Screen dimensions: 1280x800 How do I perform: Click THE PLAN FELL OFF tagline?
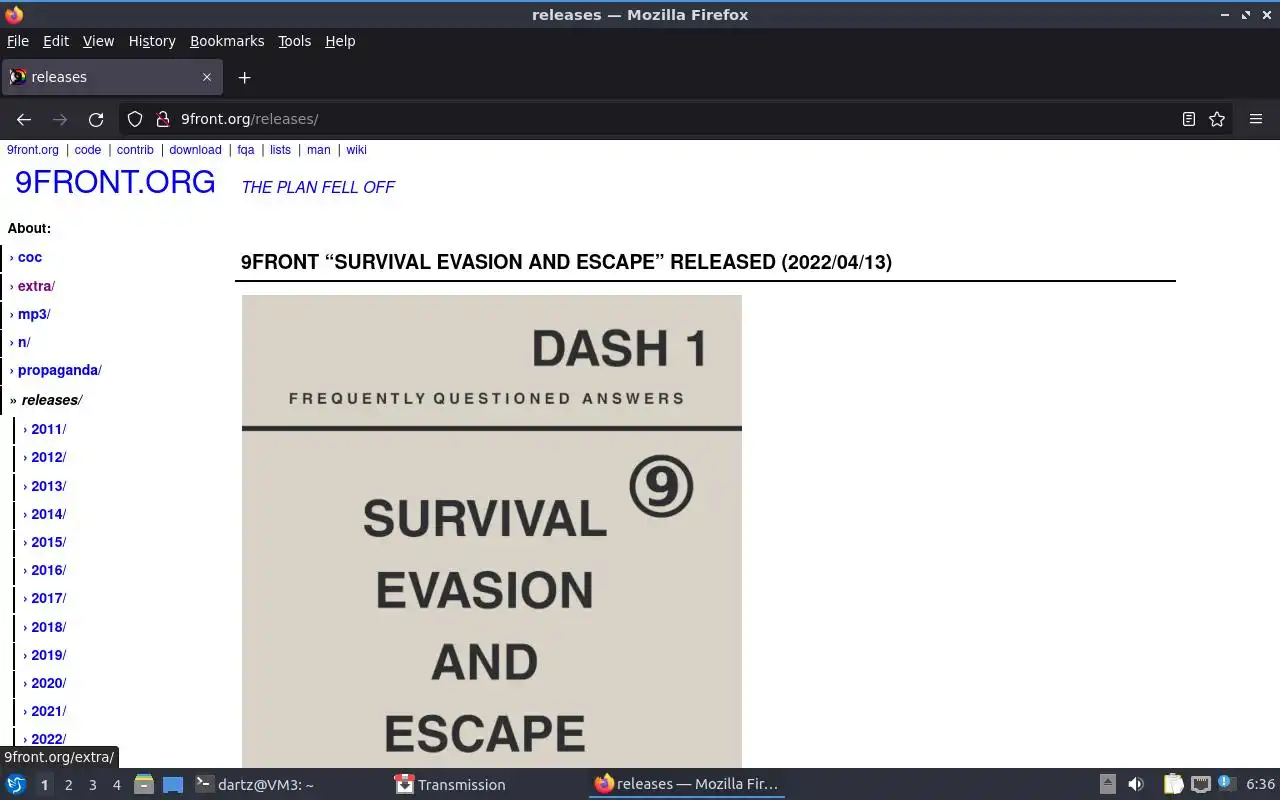[x=318, y=187]
